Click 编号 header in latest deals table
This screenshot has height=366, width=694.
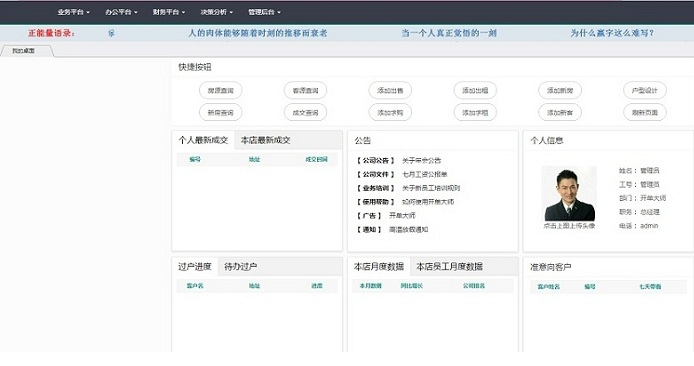pos(195,159)
